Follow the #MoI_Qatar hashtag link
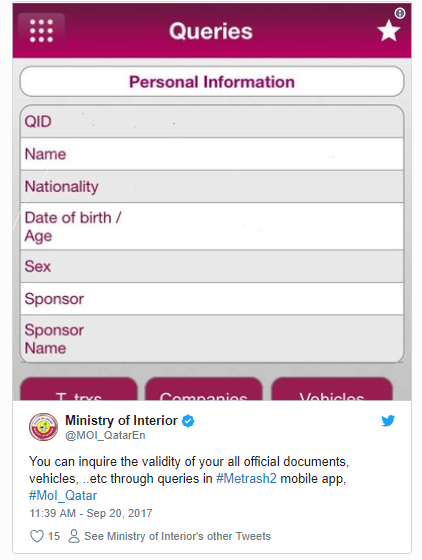The width and height of the screenshot is (422, 560). (63, 496)
